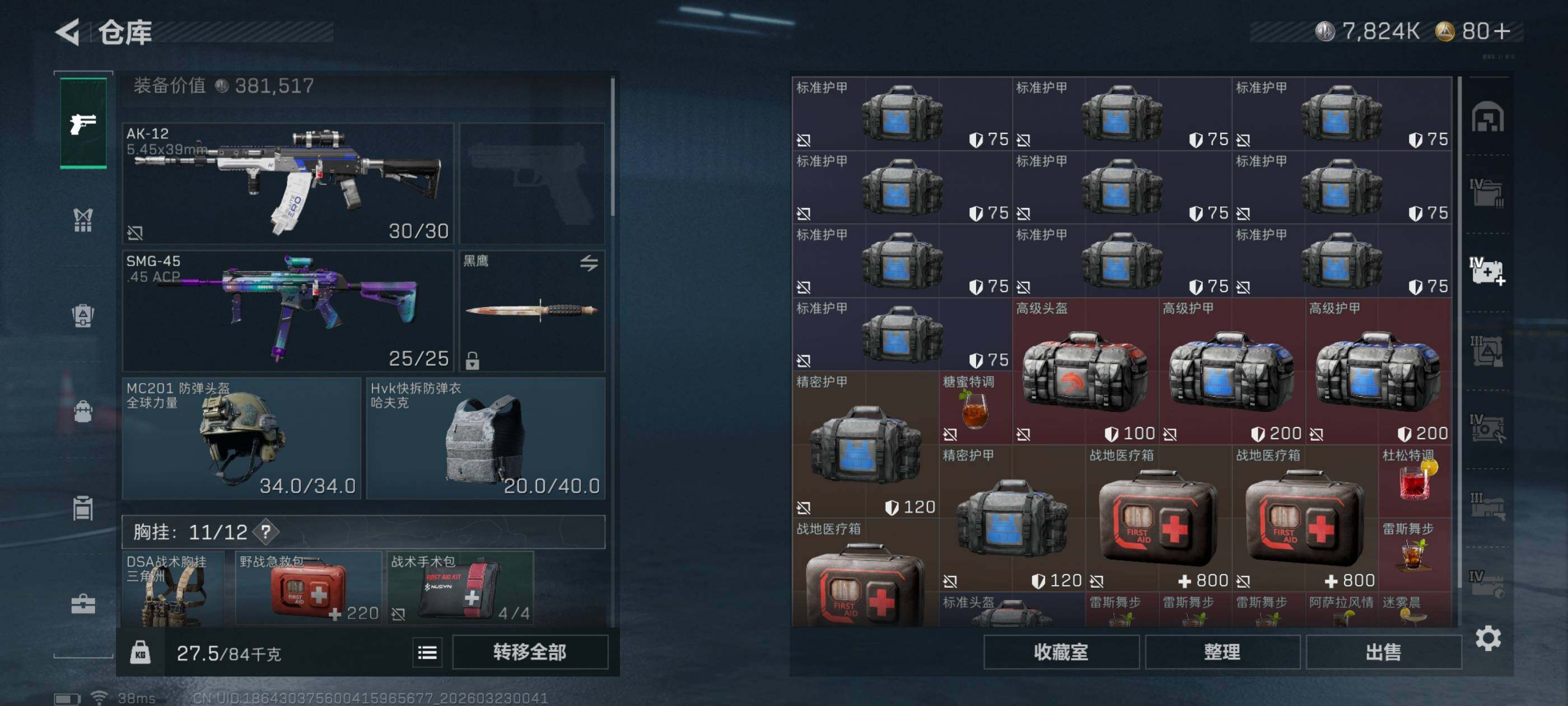Open the list view icon beside 转移全部

[x=427, y=653]
